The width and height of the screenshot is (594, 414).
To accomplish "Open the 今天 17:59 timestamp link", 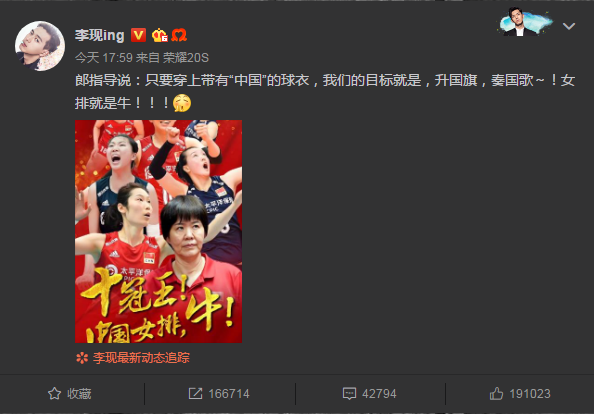I will point(103,58).
